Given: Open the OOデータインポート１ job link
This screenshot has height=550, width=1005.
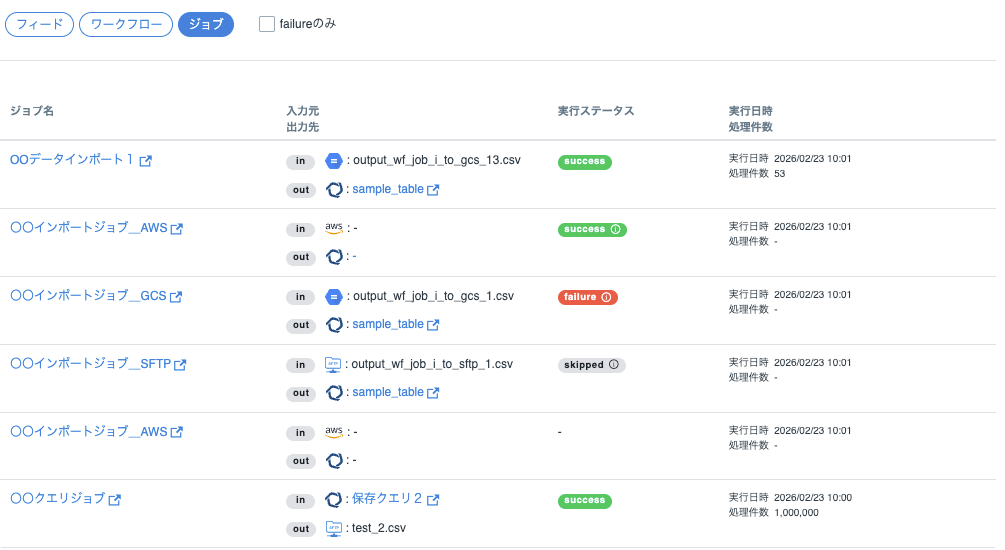Looking at the screenshot, I should click(72, 160).
